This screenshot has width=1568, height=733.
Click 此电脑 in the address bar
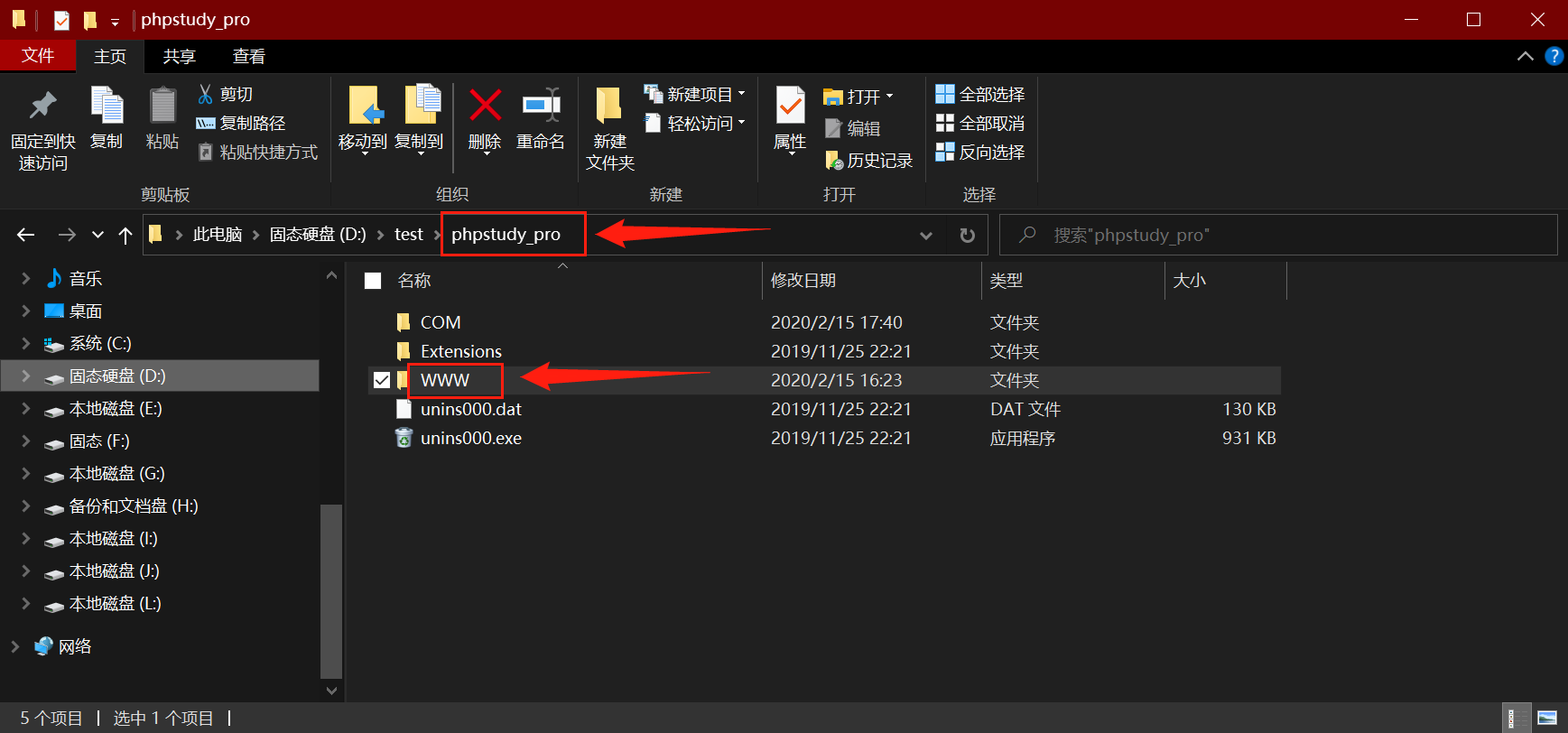click(218, 235)
